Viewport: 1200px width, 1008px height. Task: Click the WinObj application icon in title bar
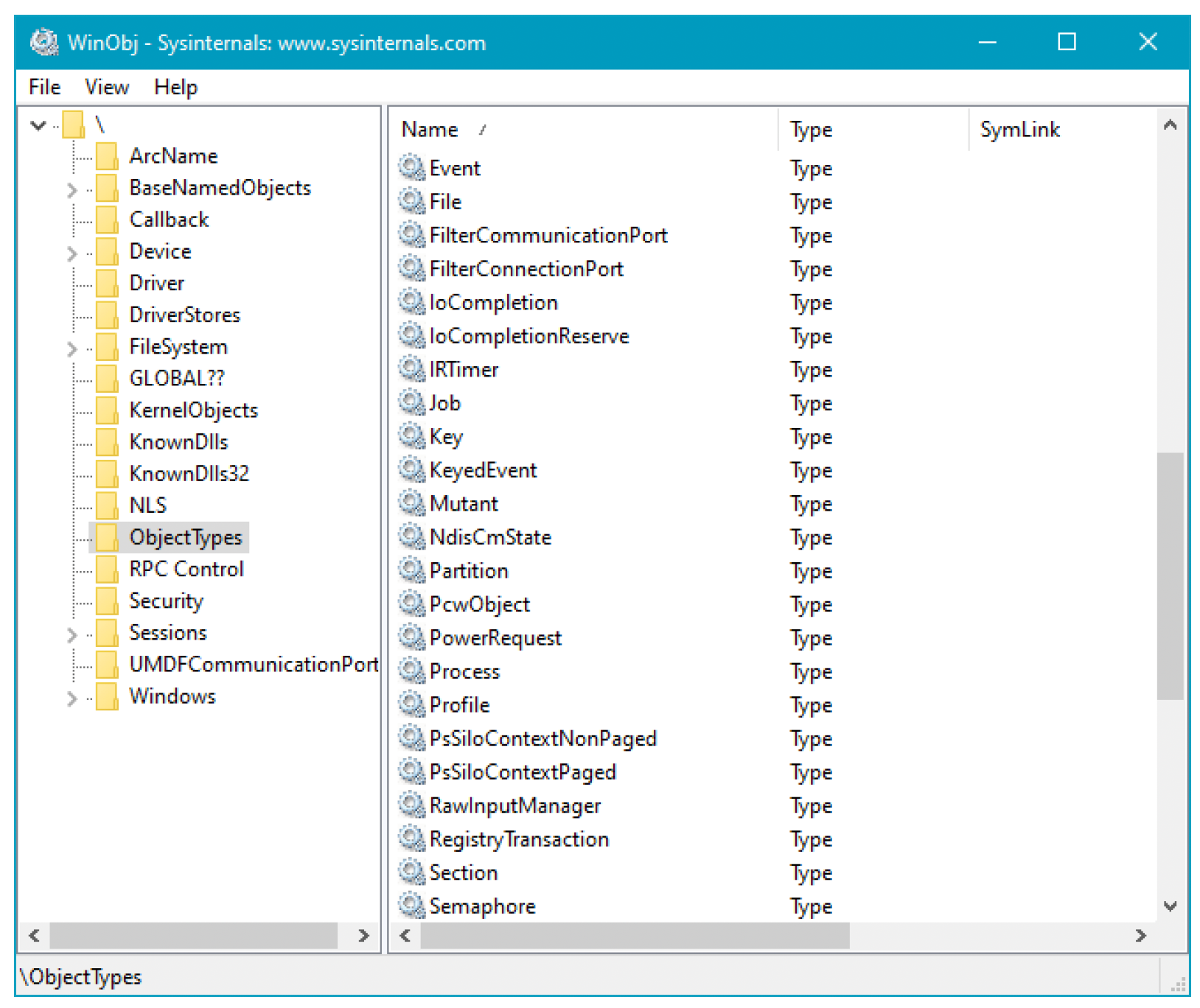pos(44,43)
